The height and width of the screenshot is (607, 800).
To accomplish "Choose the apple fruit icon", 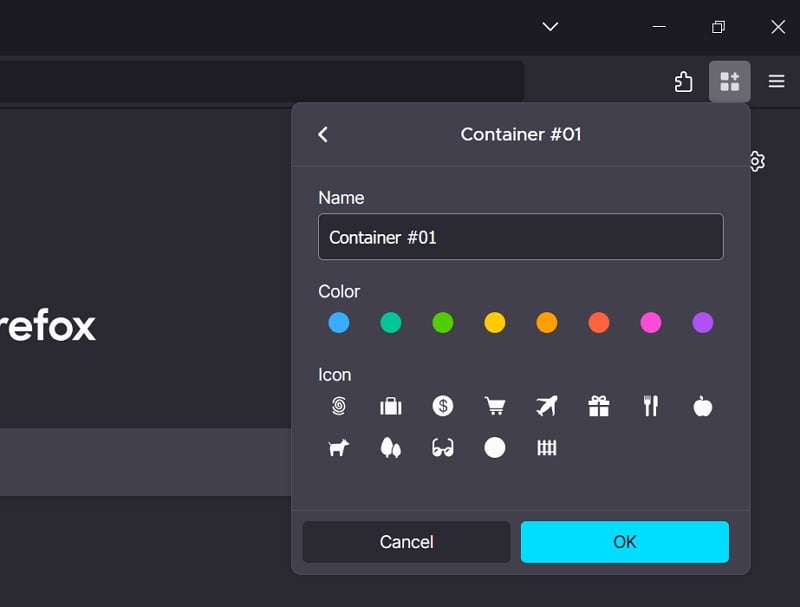I will coord(703,406).
